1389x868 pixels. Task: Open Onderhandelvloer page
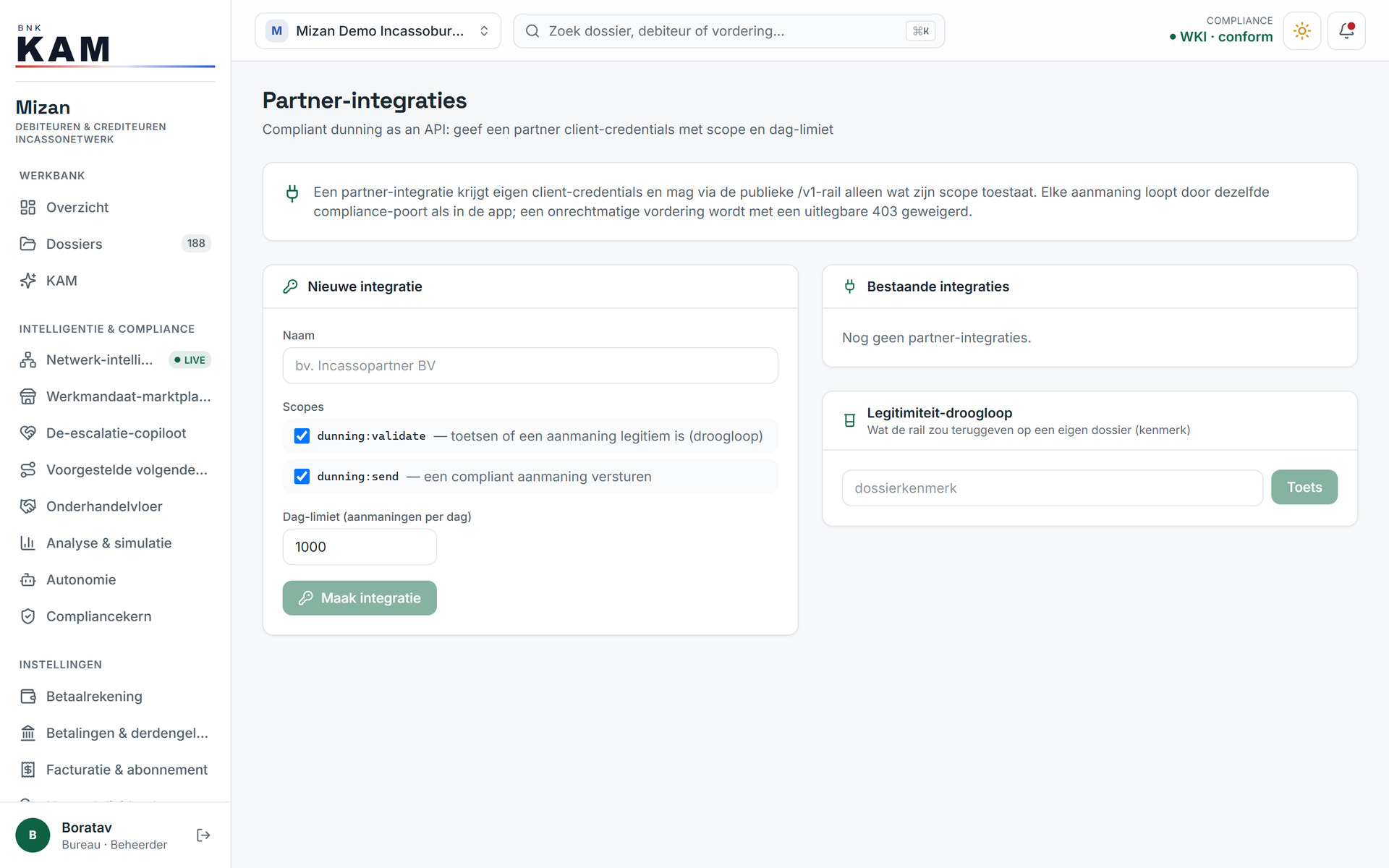click(115, 506)
